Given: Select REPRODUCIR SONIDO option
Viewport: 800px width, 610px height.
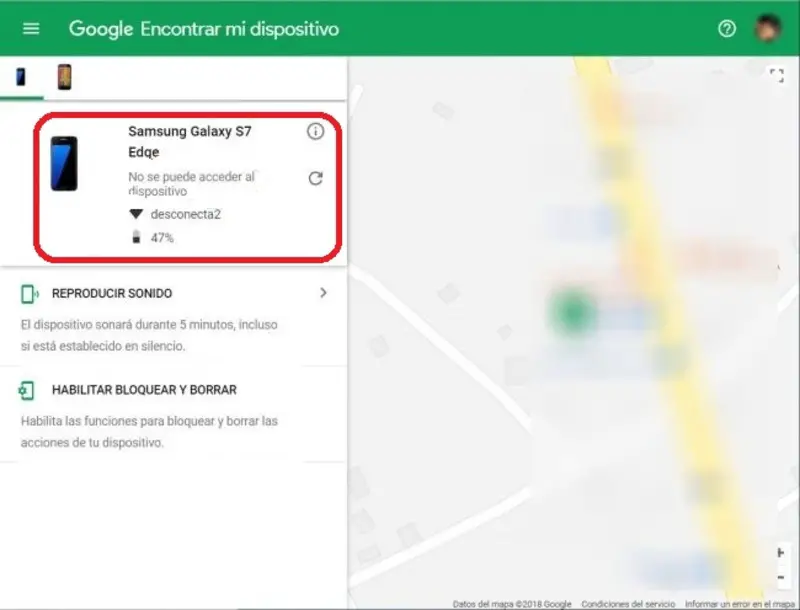Looking at the screenshot, I should point(112,294).
